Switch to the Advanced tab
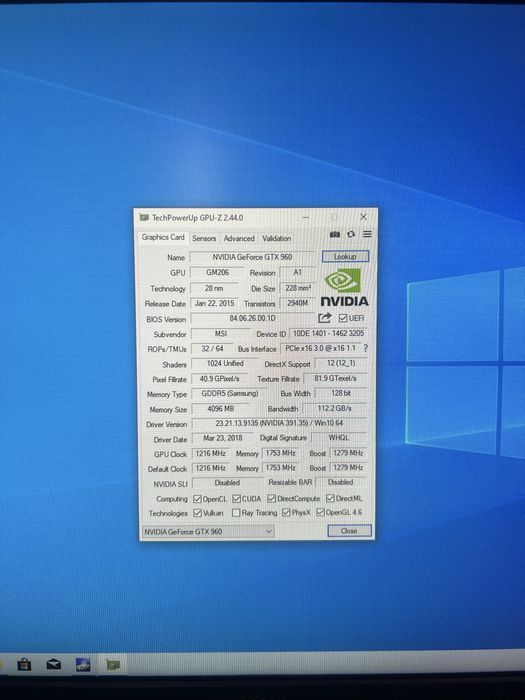The width and height of the screenshot is (525, 700). (239, 238)
